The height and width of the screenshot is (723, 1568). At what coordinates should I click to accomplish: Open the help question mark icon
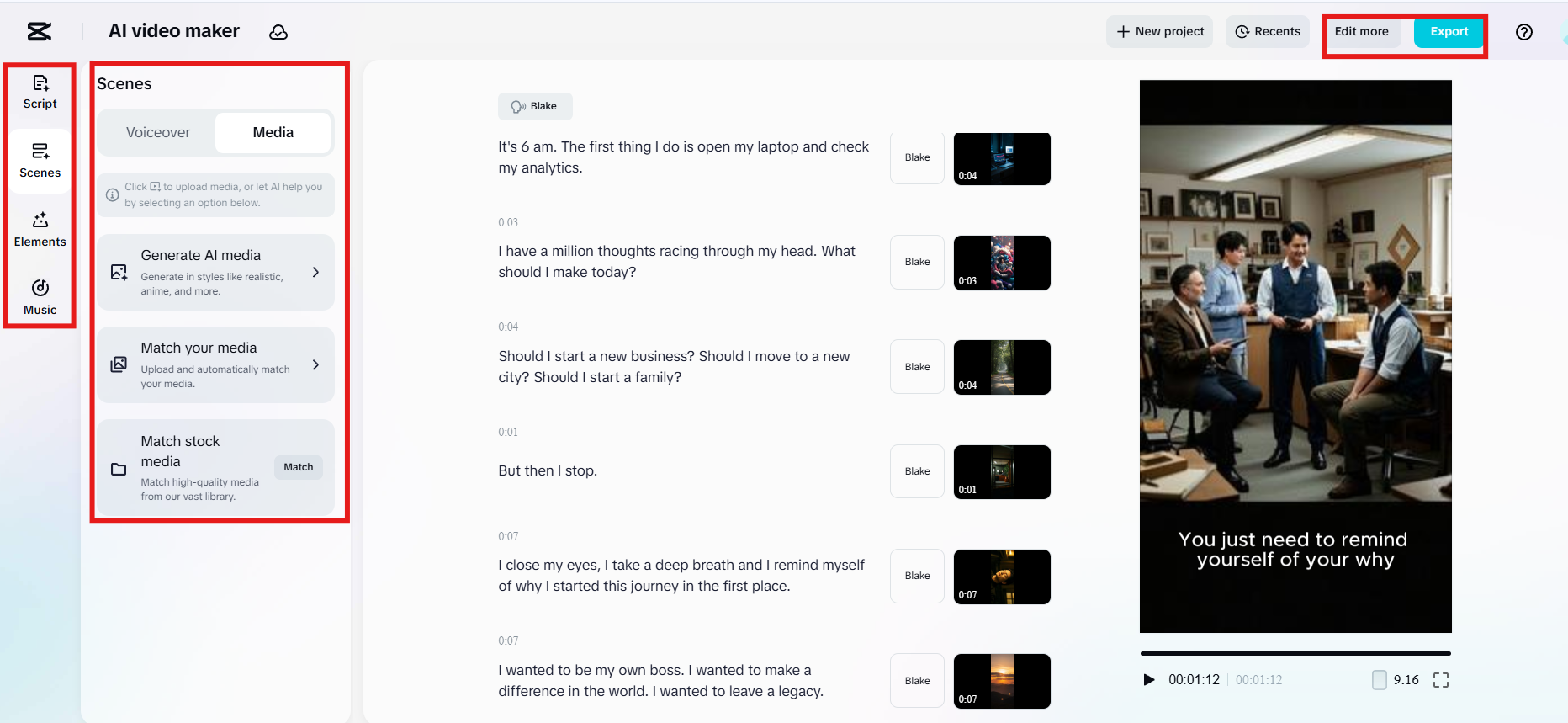[x=1524, y=32]
